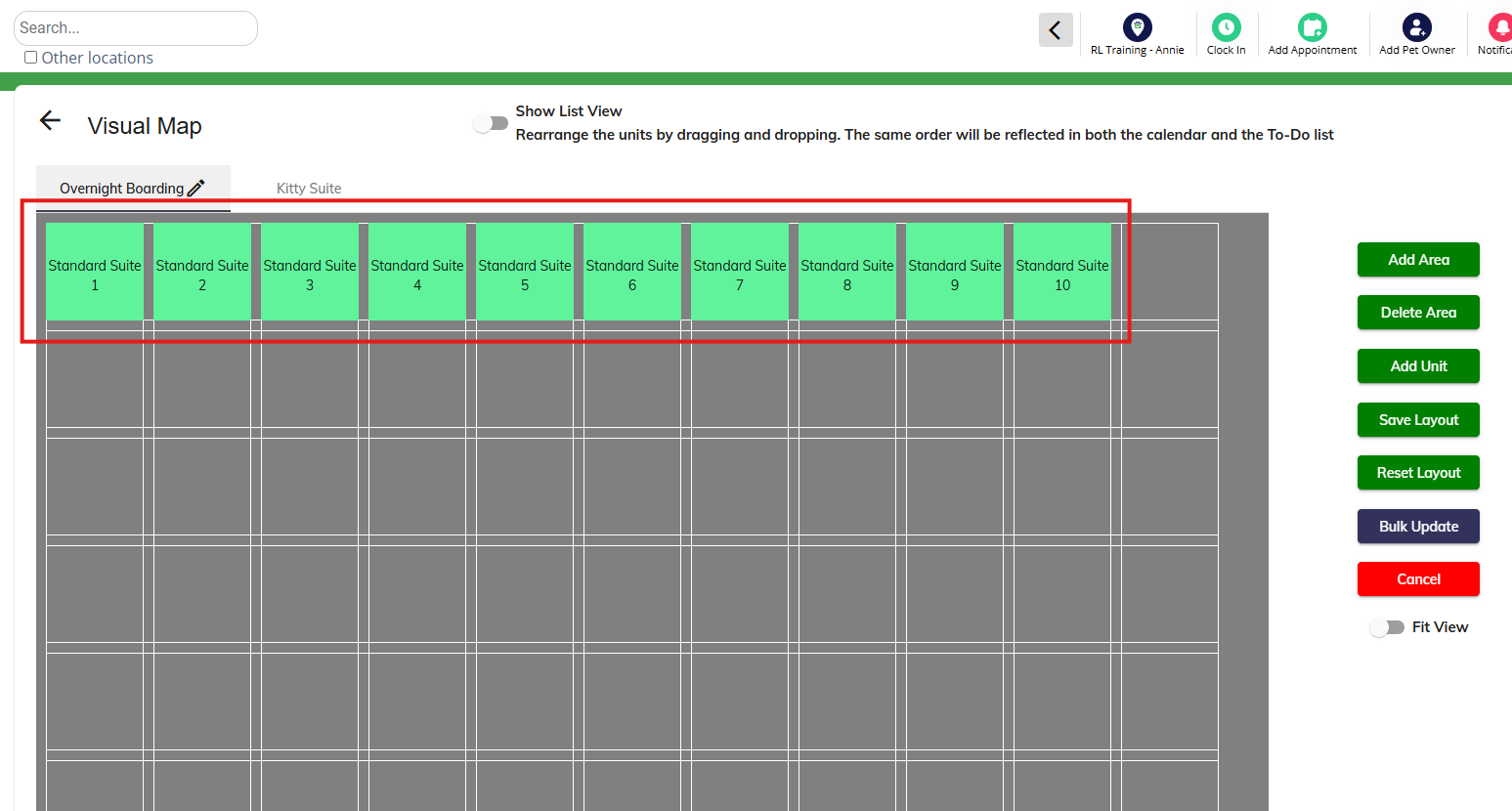Select the Standard Suite 5 unit

pos(525,272)
